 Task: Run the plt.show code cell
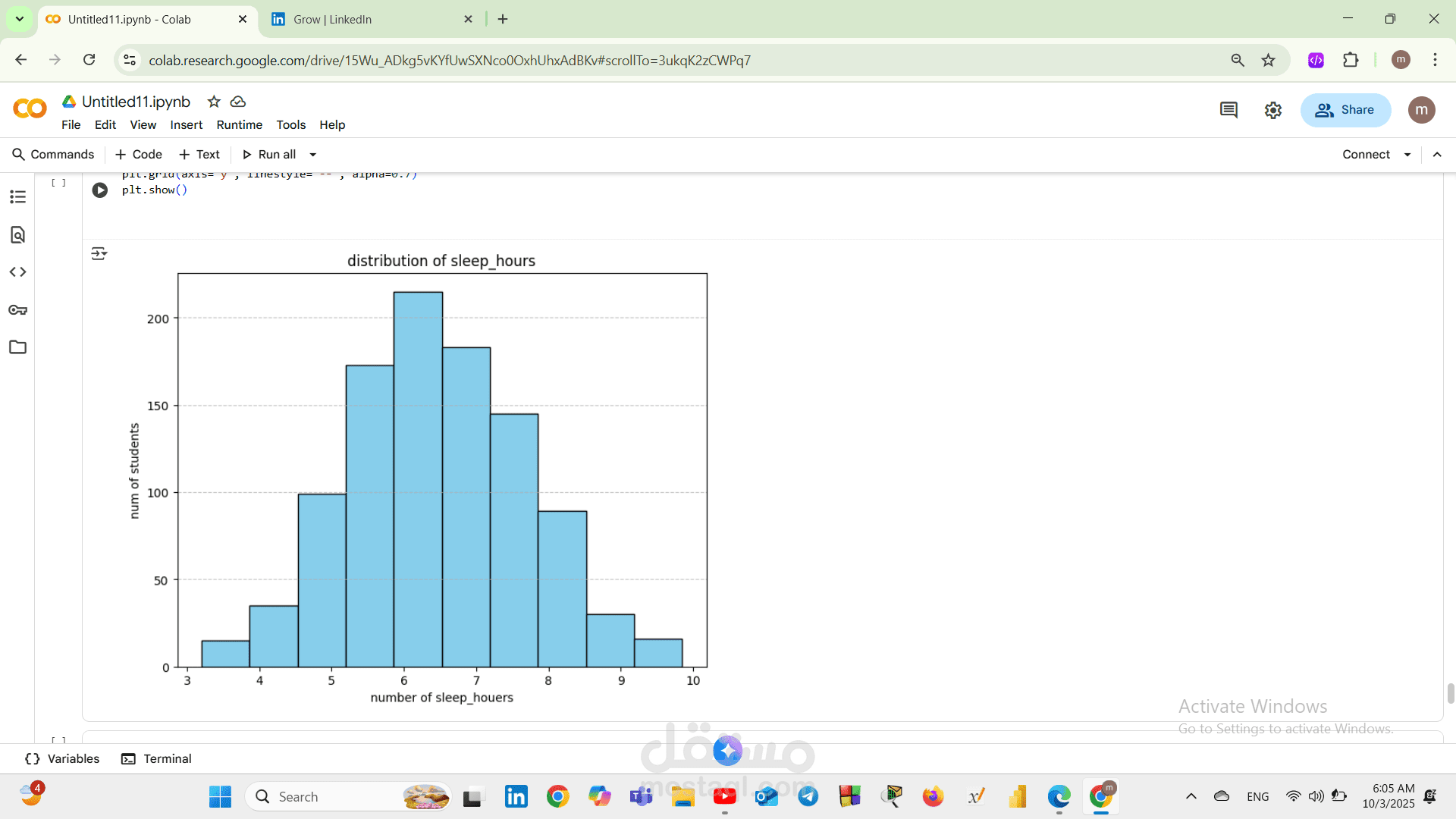(100, 190)
